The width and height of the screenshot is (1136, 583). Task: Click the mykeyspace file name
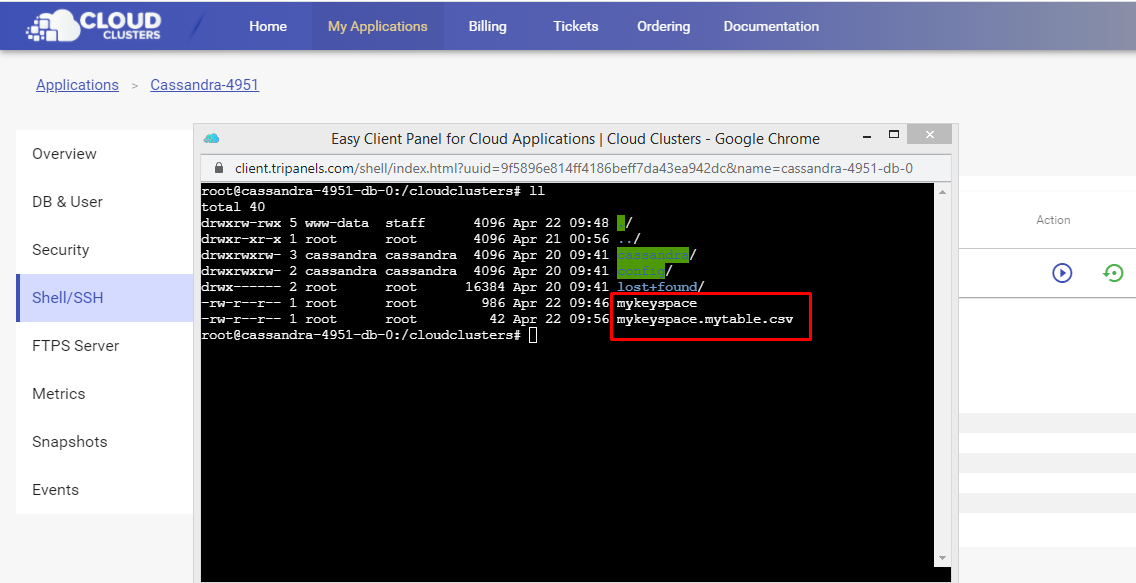pos(656,303)
